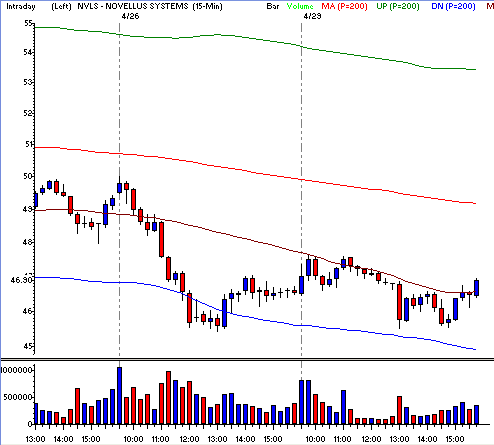Select the "NVLS - NOVELLUS SYSTEMS" title
The height and width of the screenshot is (445, 494).
point(133,6)
